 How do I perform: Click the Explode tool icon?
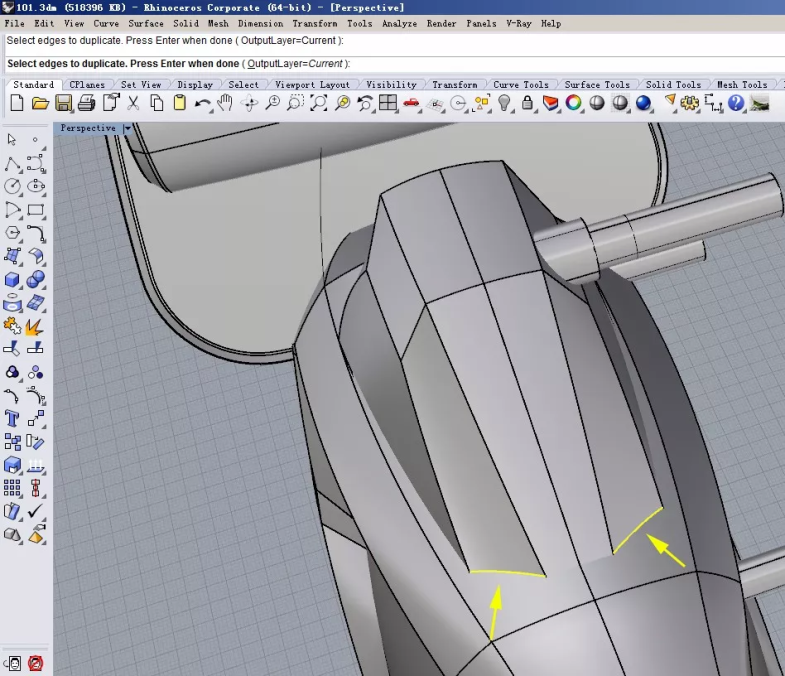[35, 326]
